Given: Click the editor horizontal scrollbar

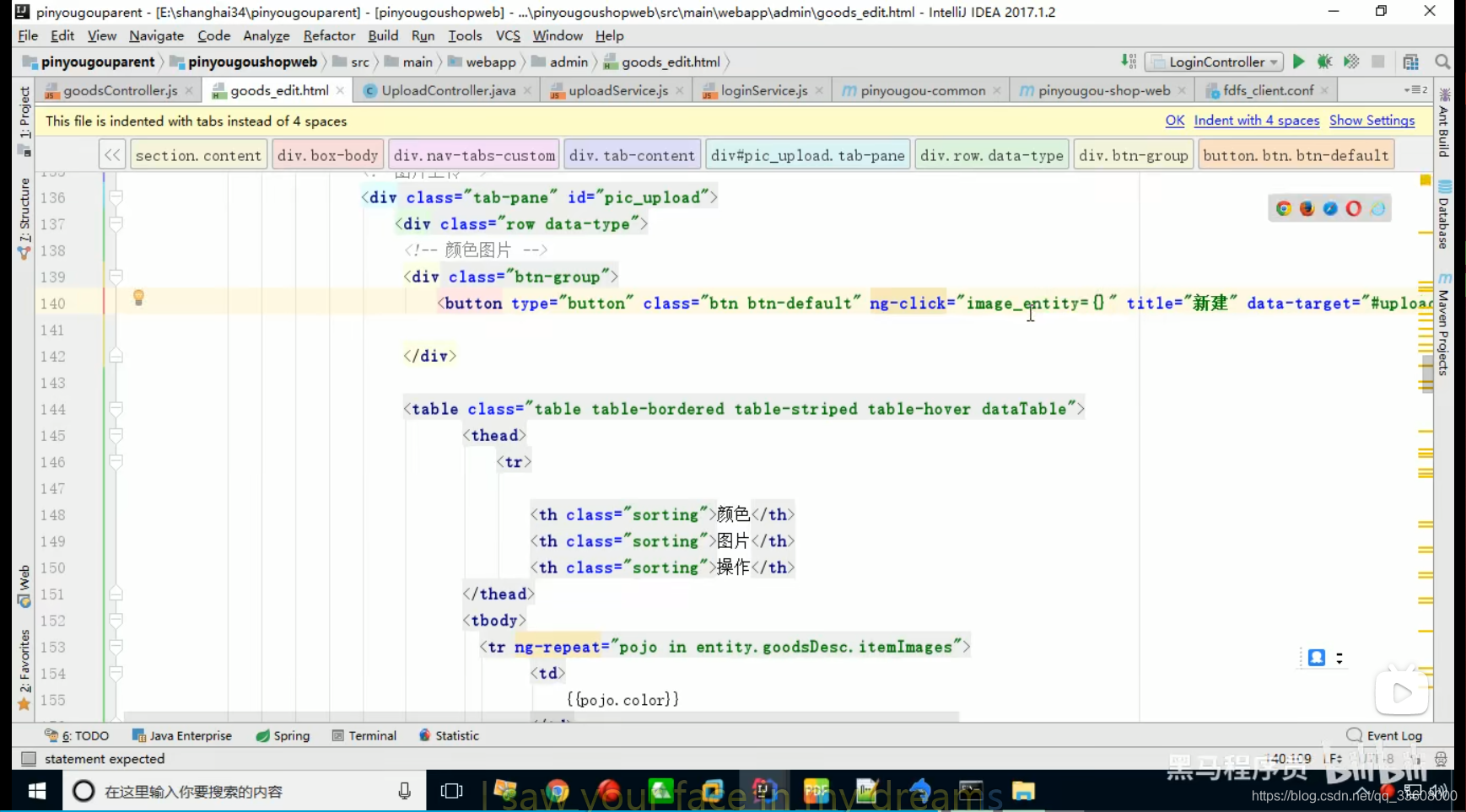Looking at the screenshot, I should pos(540,717).
